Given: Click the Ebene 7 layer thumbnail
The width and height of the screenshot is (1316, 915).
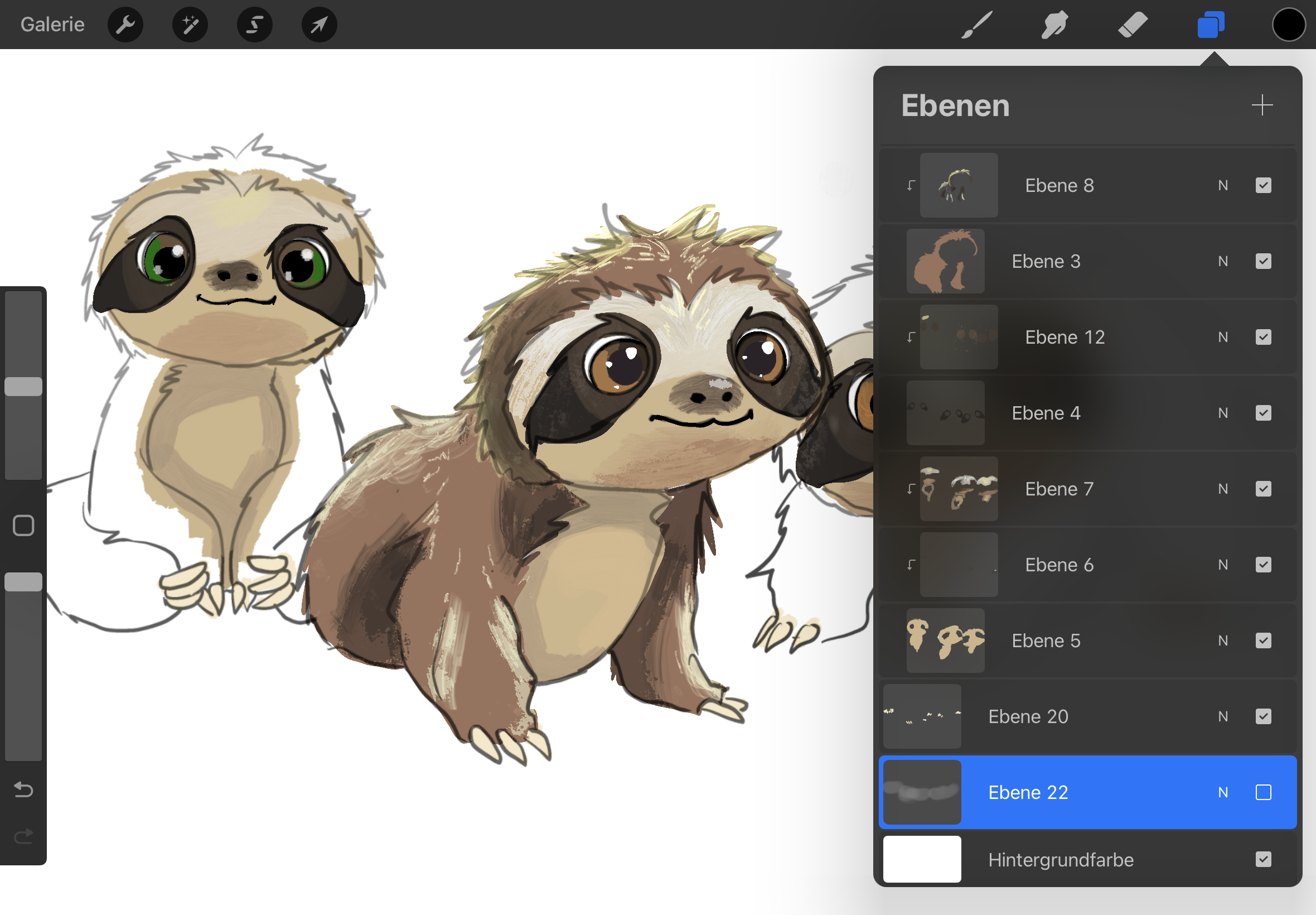Looking at the screenshot, I should (x=959, y=489).
